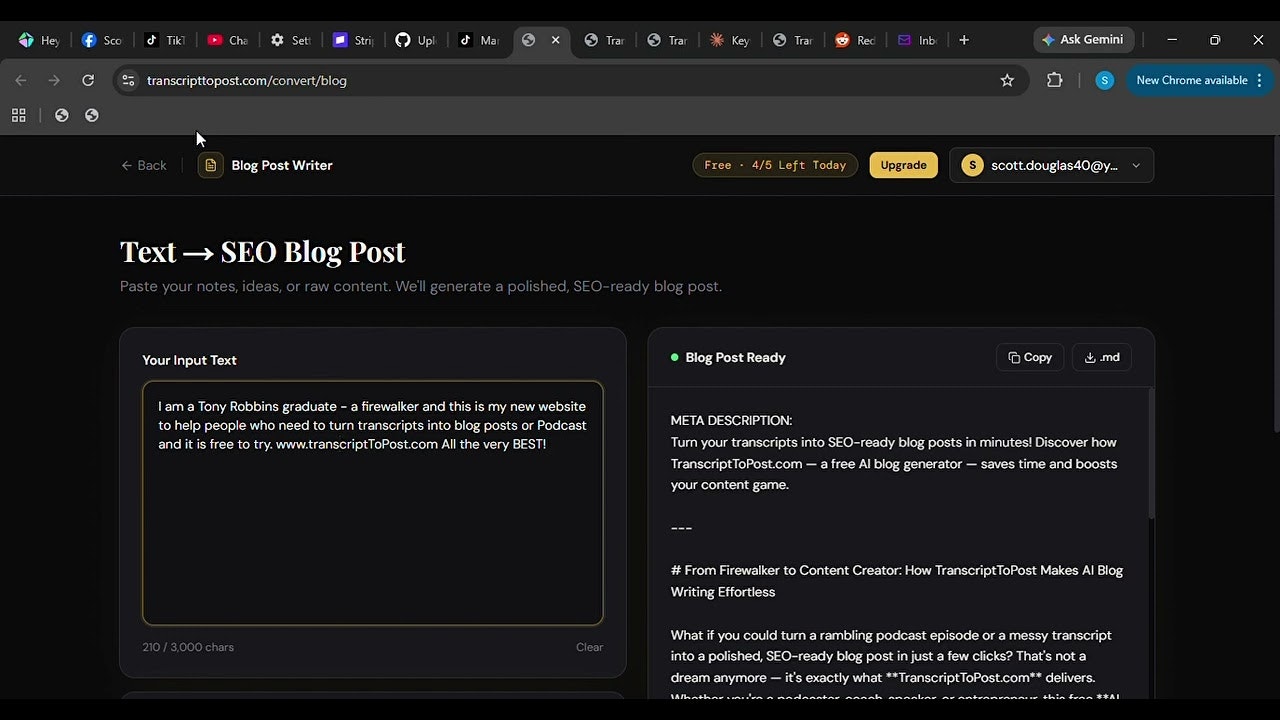Click the Your Input Text label
Image resolution: width=1280 pixels, height=720 pixels.
tap(189, 360)
